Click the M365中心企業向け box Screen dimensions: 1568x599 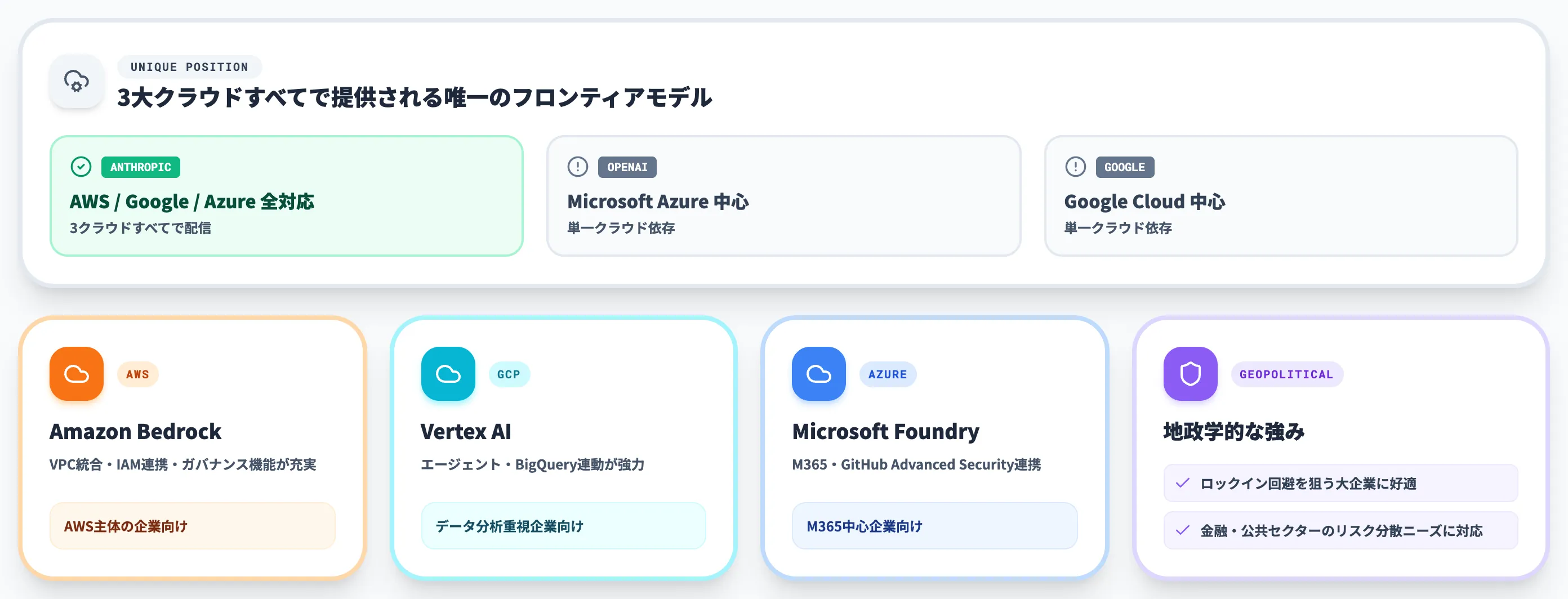934,526
